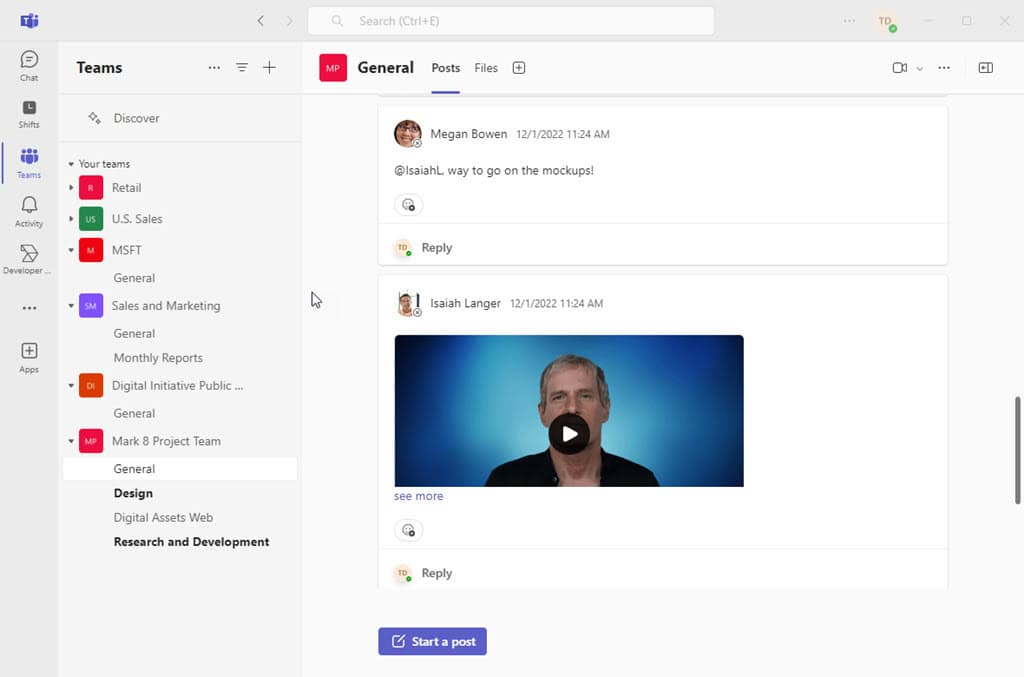
Task: Click the search box at the top
Action: click(x=510, y=20)
